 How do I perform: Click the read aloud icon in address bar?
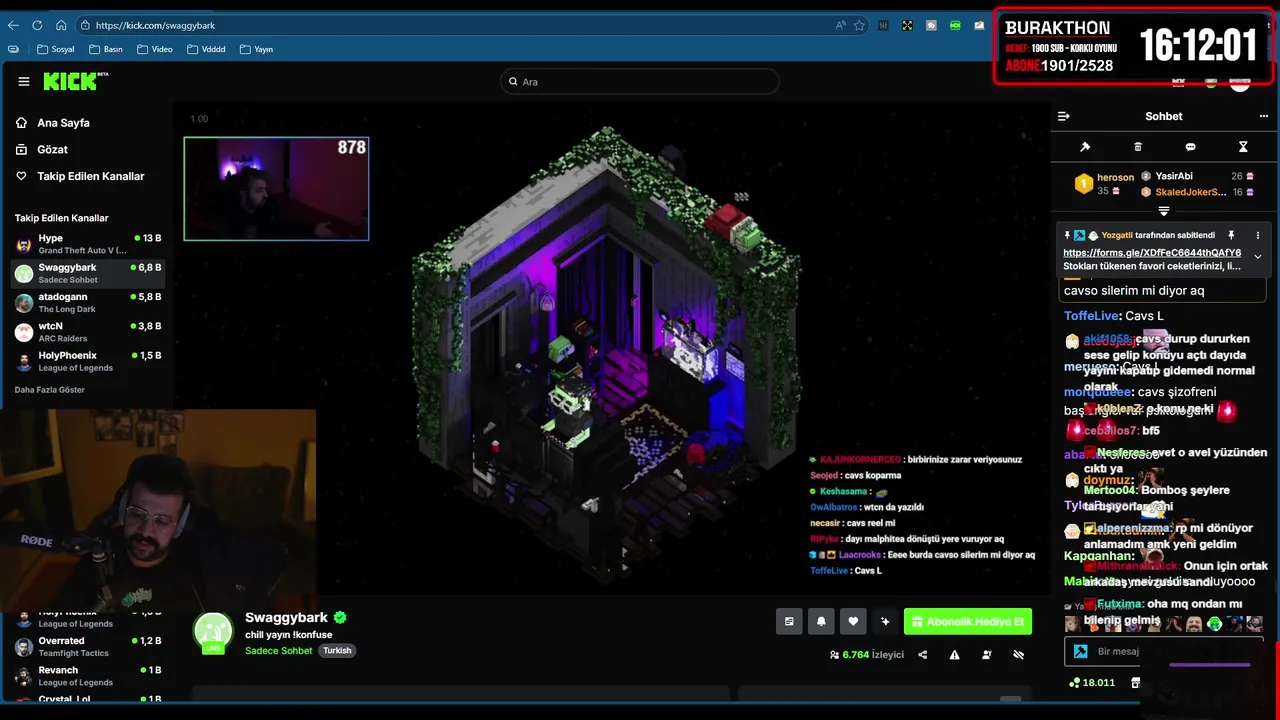[840, 25]
